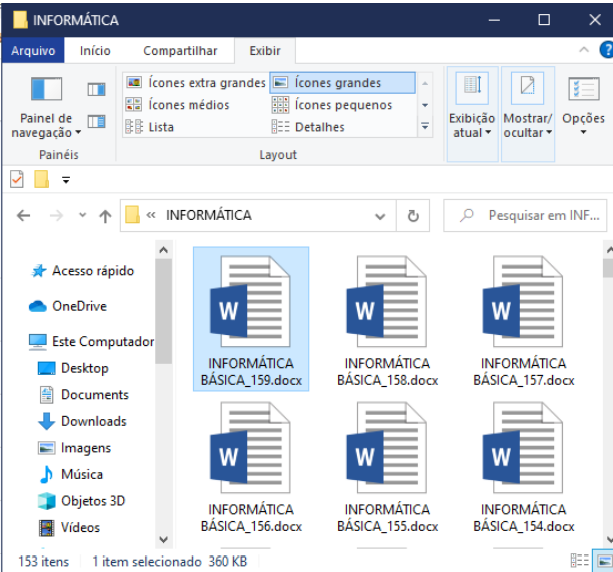
Task: Maximize the INFORMÁTICA window
Action: click(544, 20)
